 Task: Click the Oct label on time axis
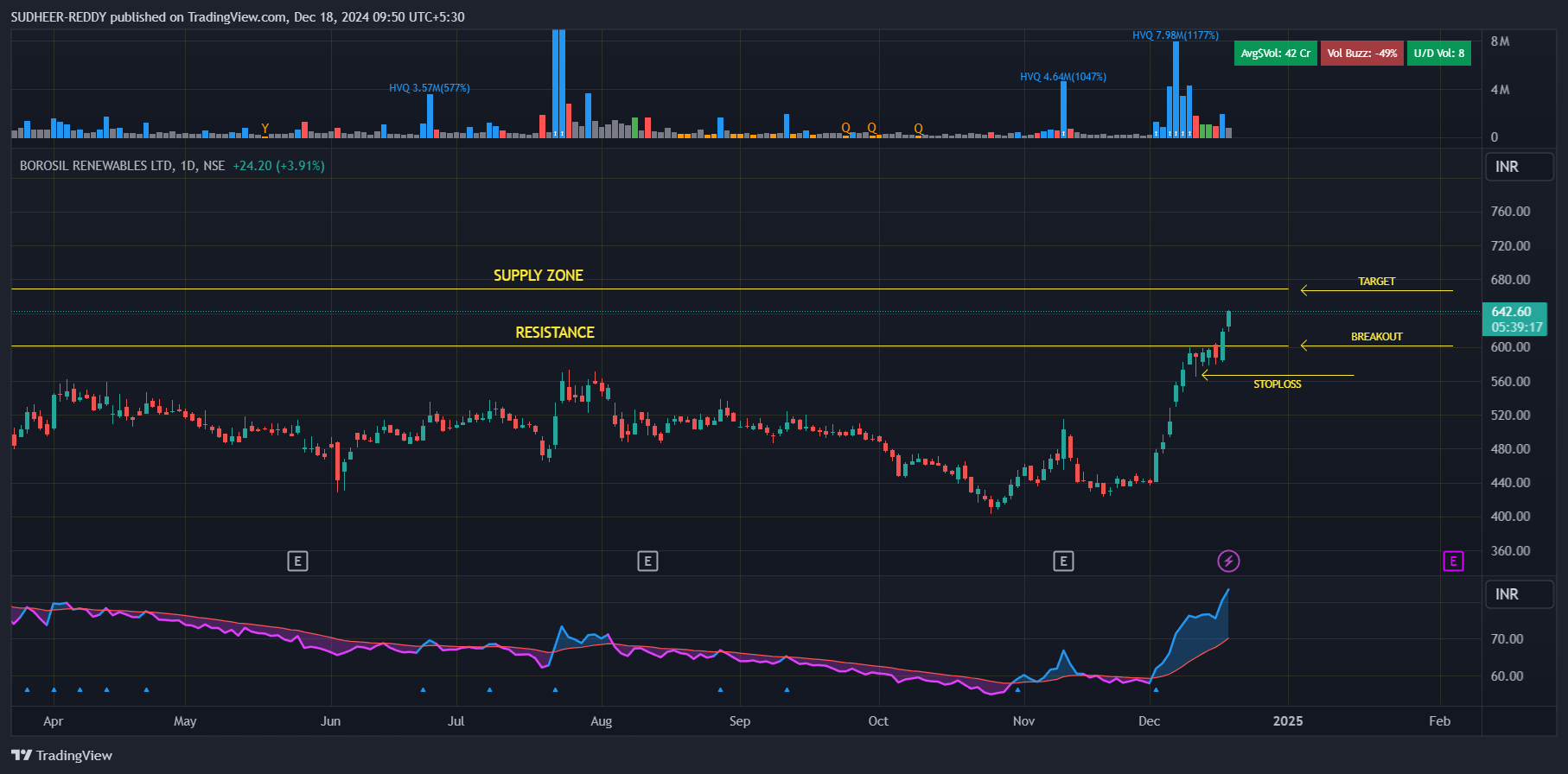[x=878, y=721]
